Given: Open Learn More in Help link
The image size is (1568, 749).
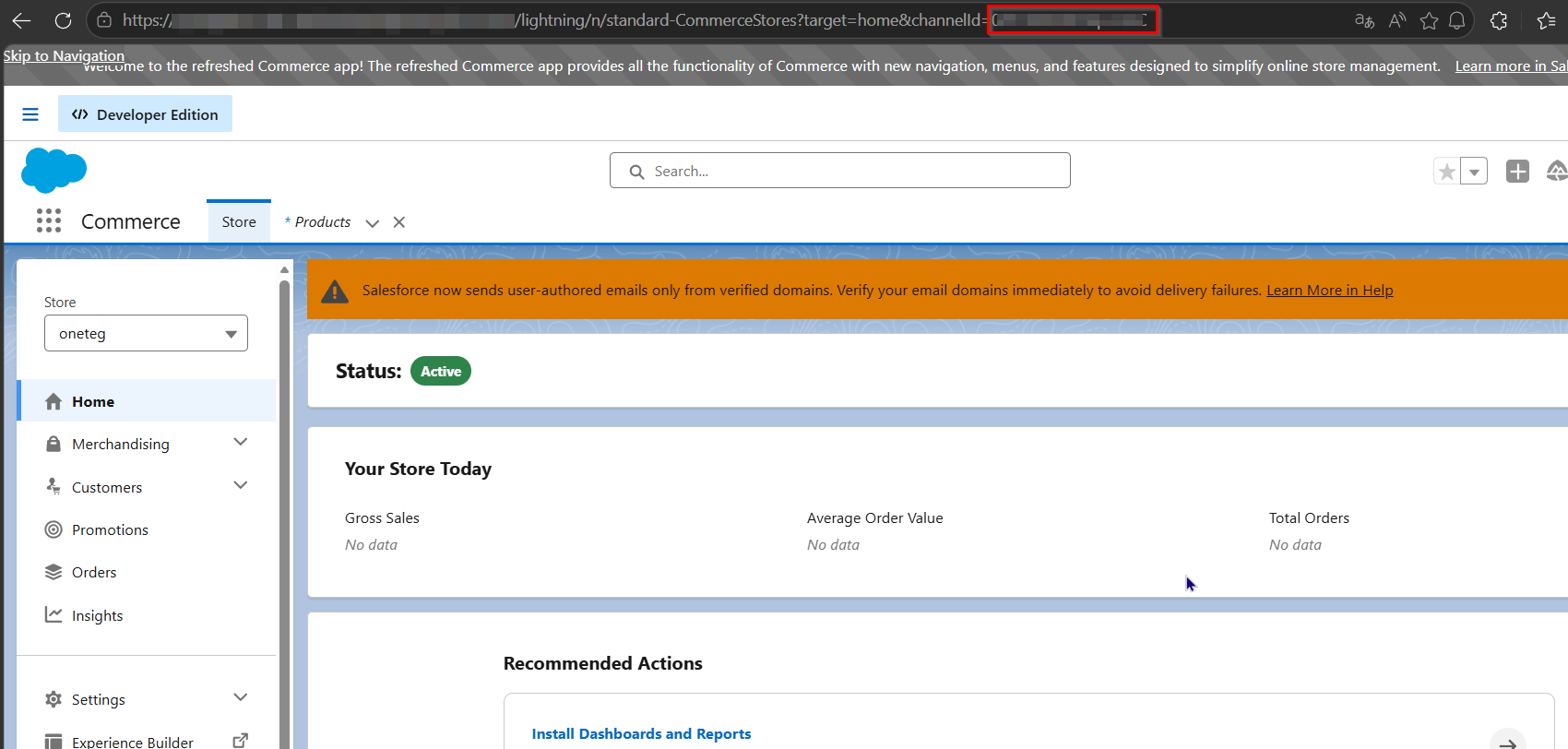Looking at the screenshot, I should coord(1330,291).
